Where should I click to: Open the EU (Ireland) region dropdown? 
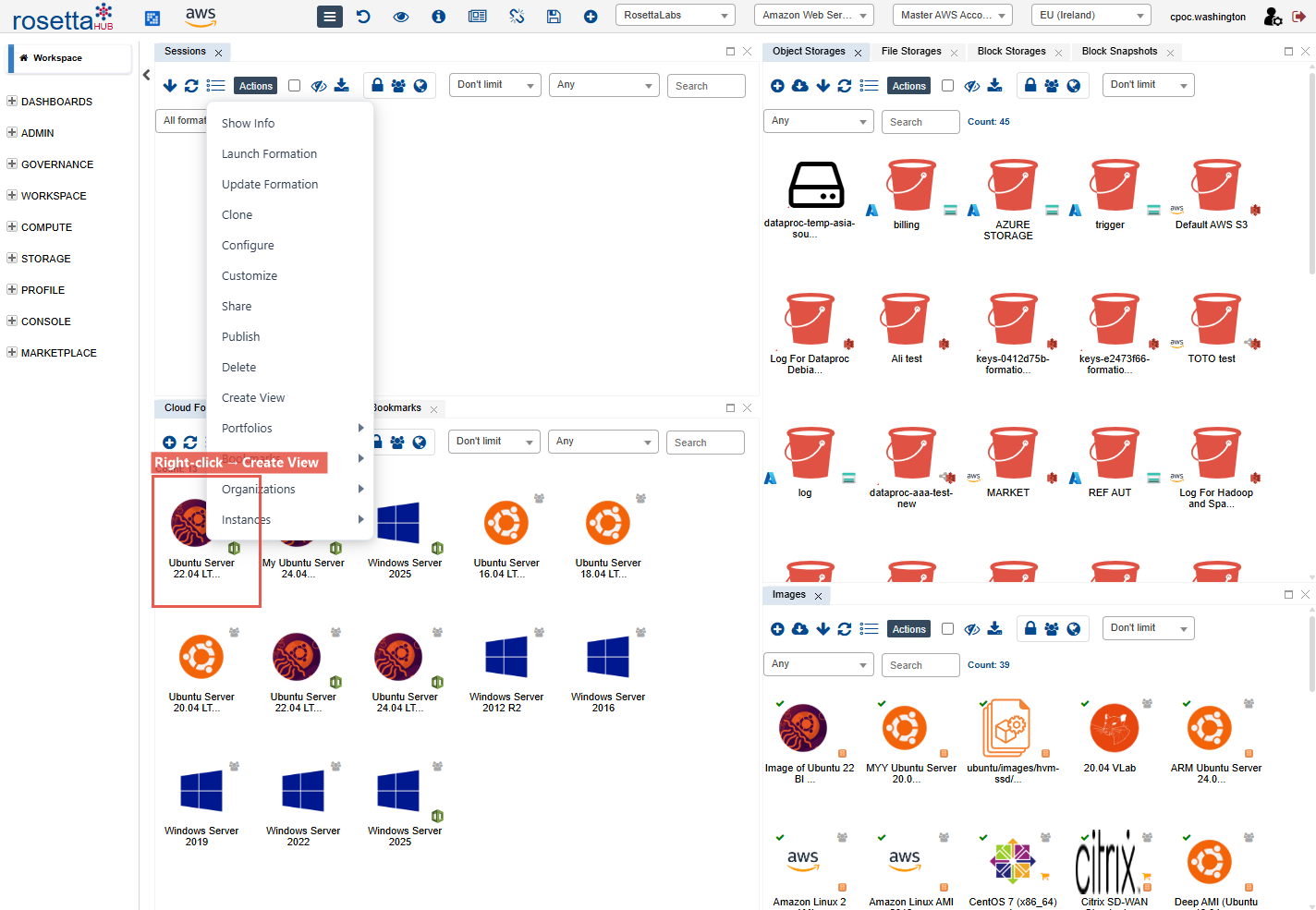pos(1091,16)
